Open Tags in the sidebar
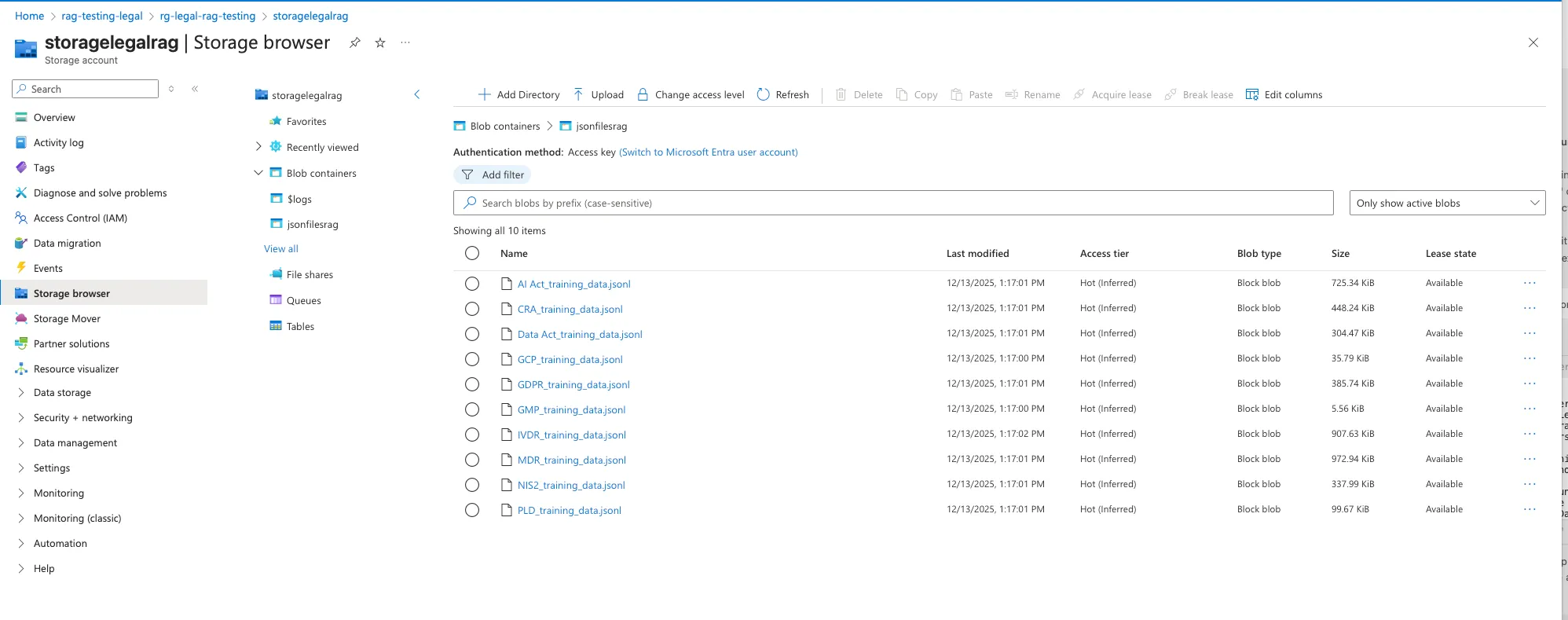 click(x=45, y=167)
